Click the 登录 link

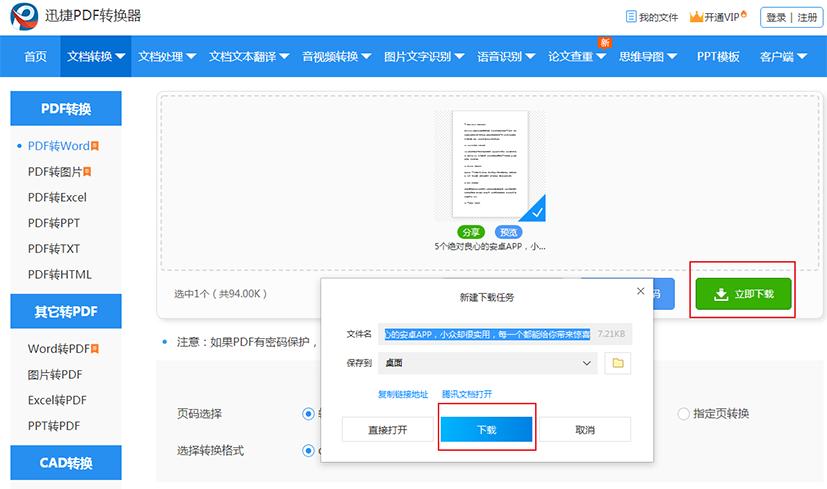(776, 17)
